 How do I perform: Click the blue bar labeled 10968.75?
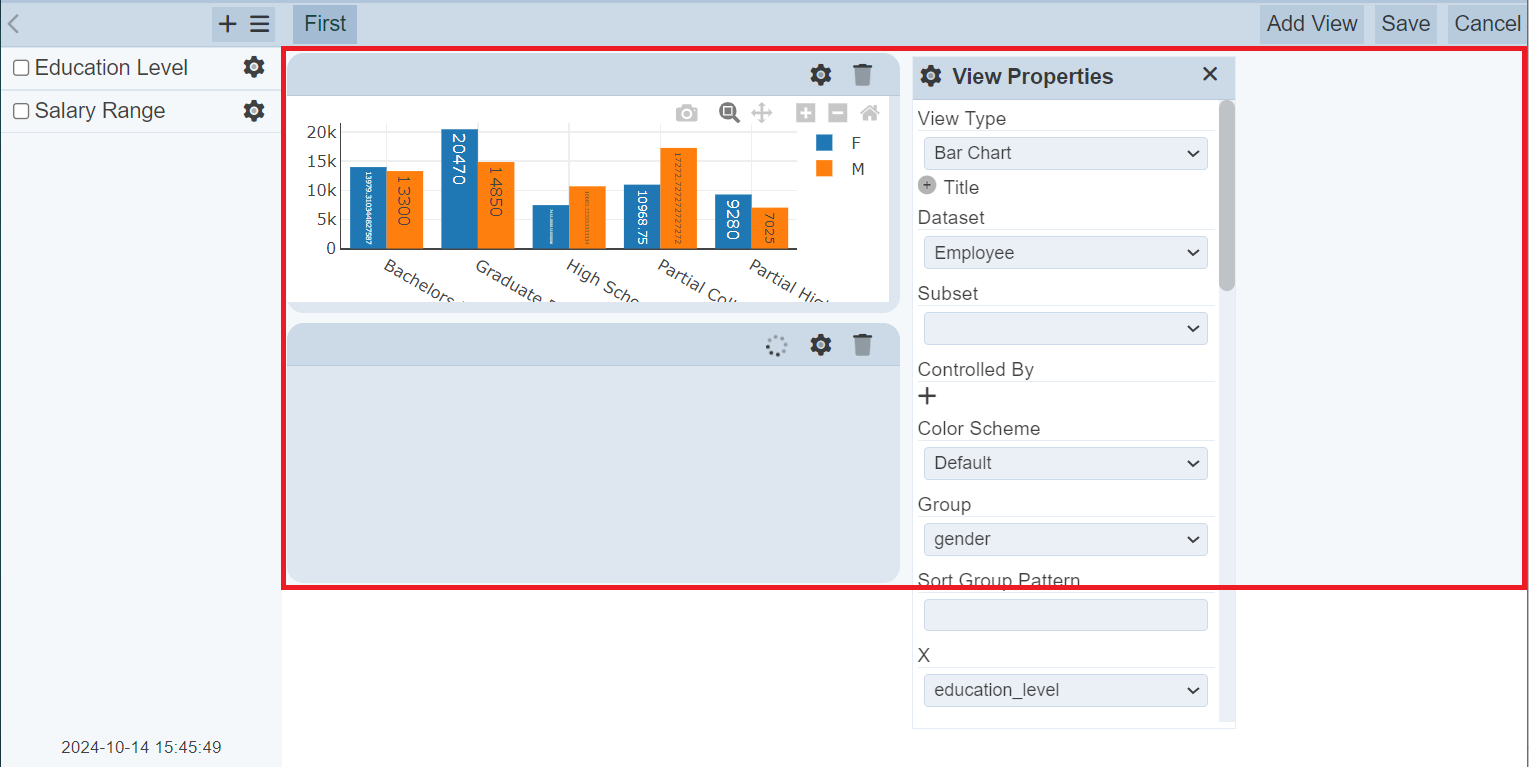[642, 217]
